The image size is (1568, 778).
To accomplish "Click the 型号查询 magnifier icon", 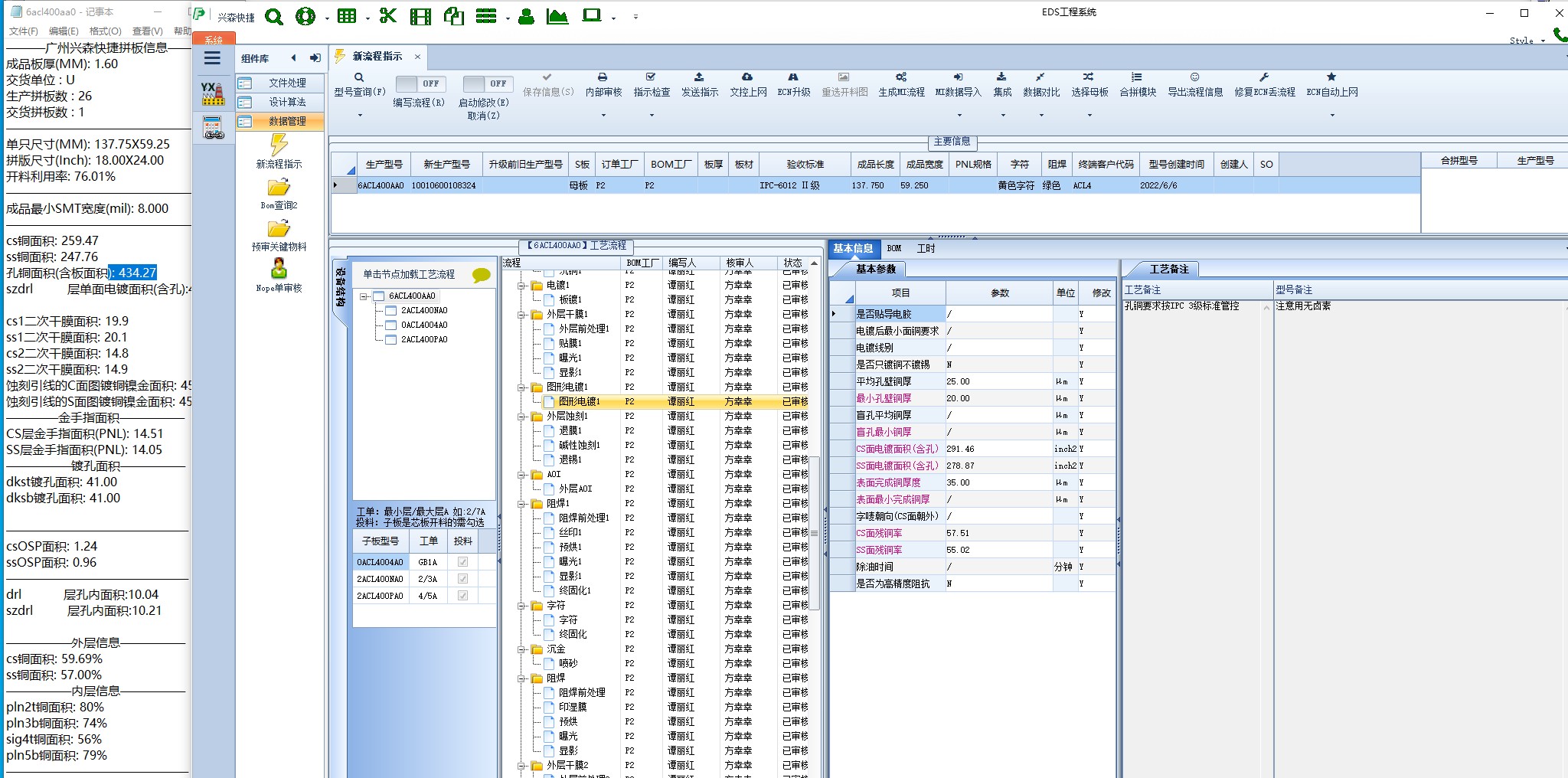I will [x=359, y=77].
